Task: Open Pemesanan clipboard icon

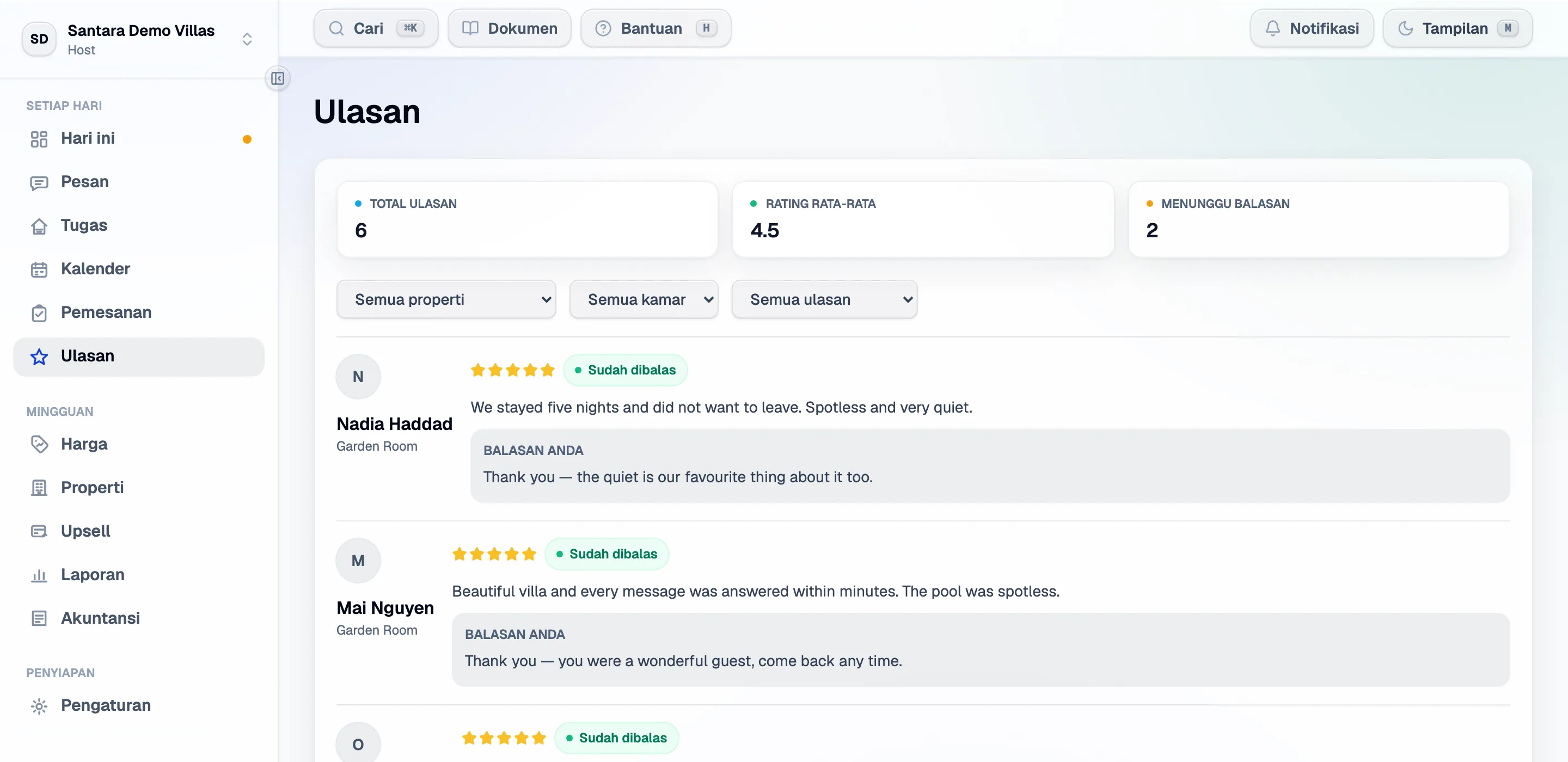Action: point(39,313)
